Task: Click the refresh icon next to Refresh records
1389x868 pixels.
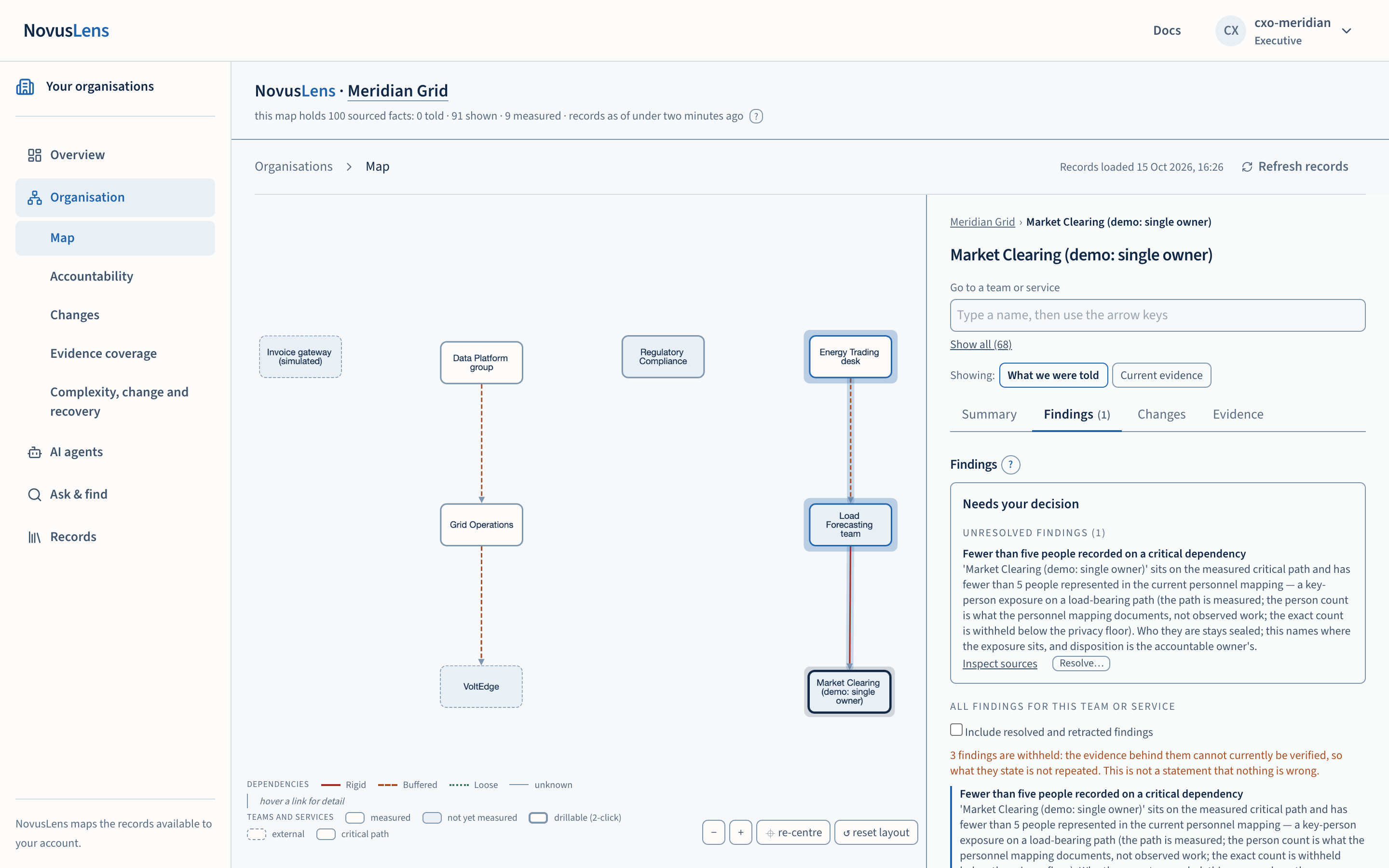Action: click(x=1247, y=167)
